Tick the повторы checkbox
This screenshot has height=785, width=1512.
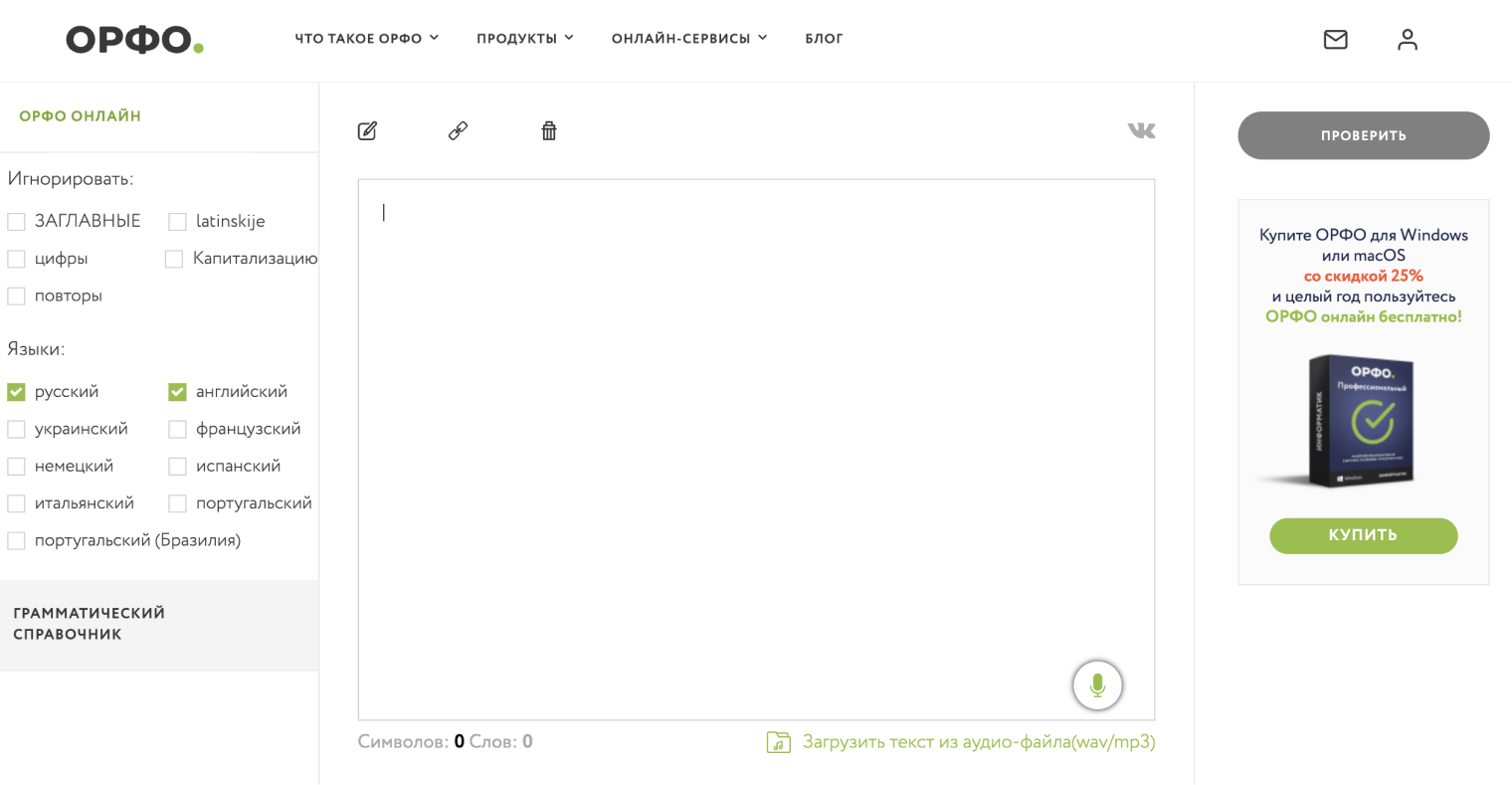click(x=16, y=295)
